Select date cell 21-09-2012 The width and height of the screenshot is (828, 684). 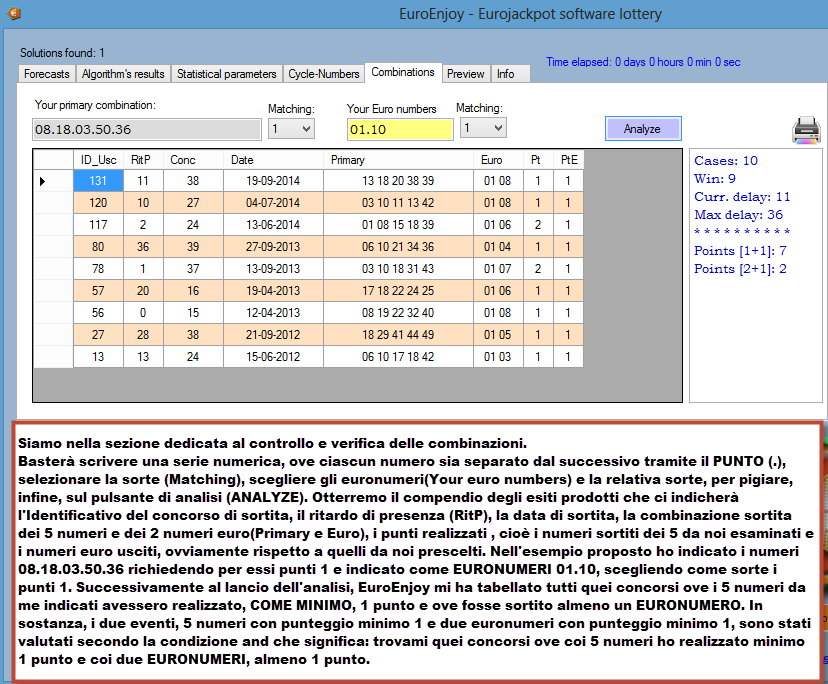click(x=273, y=335)
